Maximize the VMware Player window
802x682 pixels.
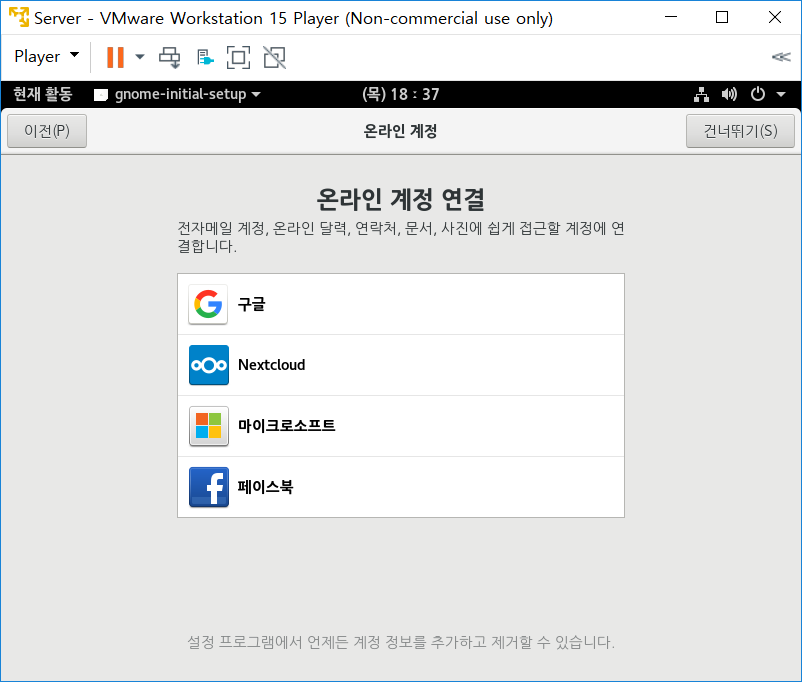point(722,17)
